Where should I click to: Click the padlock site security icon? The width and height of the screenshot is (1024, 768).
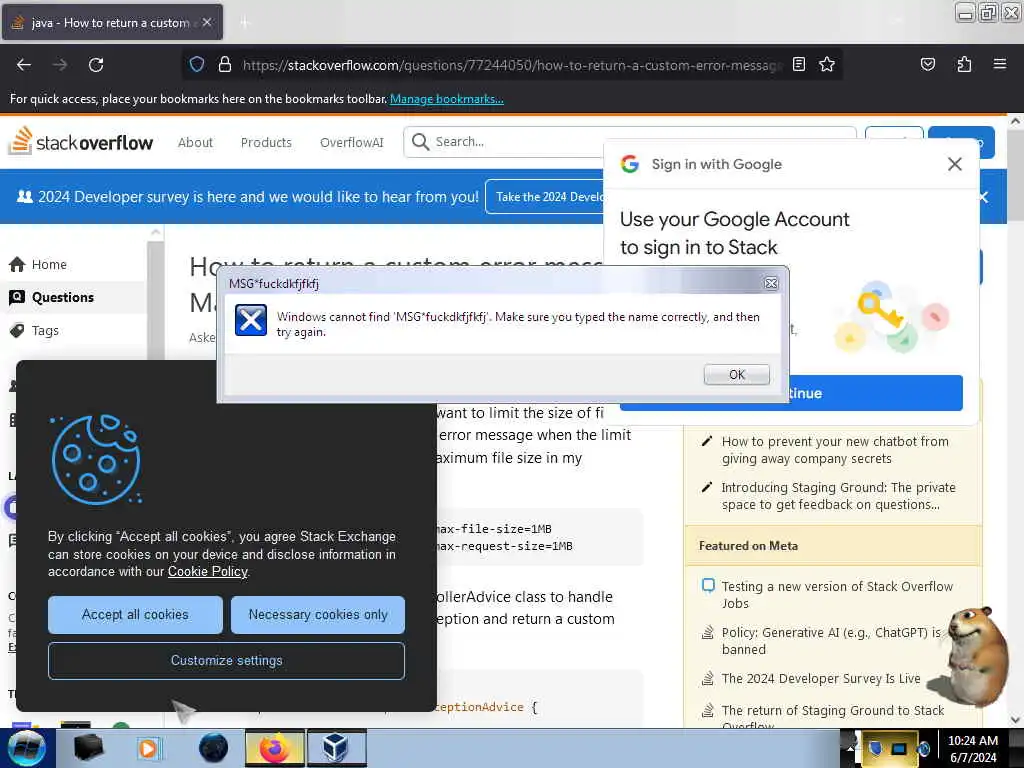pos(225,64)
